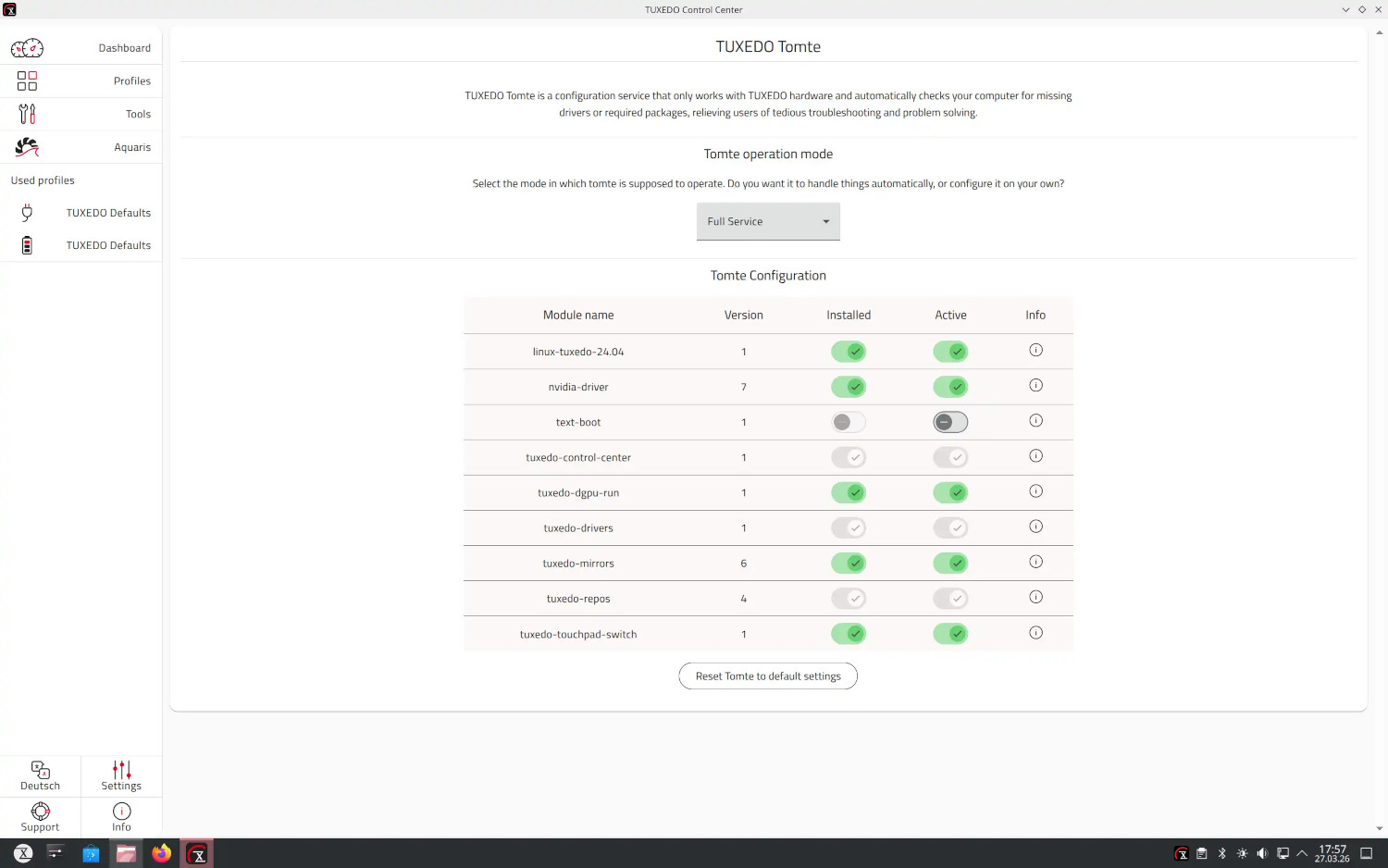Click the scrollbar down arrow
This screenshot has height=868, width=1388.
point(1380,829)
